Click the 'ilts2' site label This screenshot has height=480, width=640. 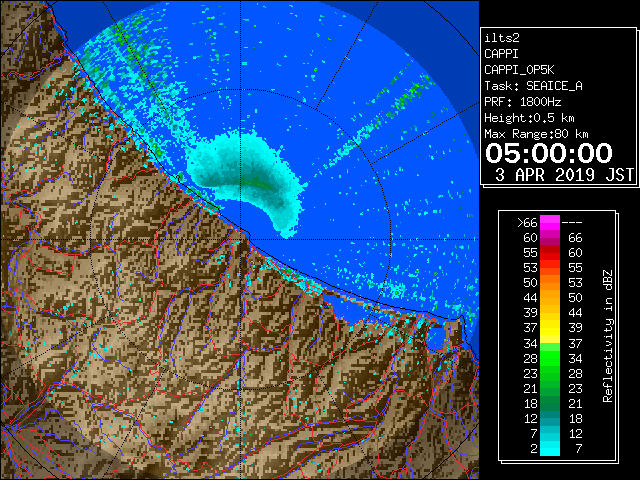coord(502,38)
